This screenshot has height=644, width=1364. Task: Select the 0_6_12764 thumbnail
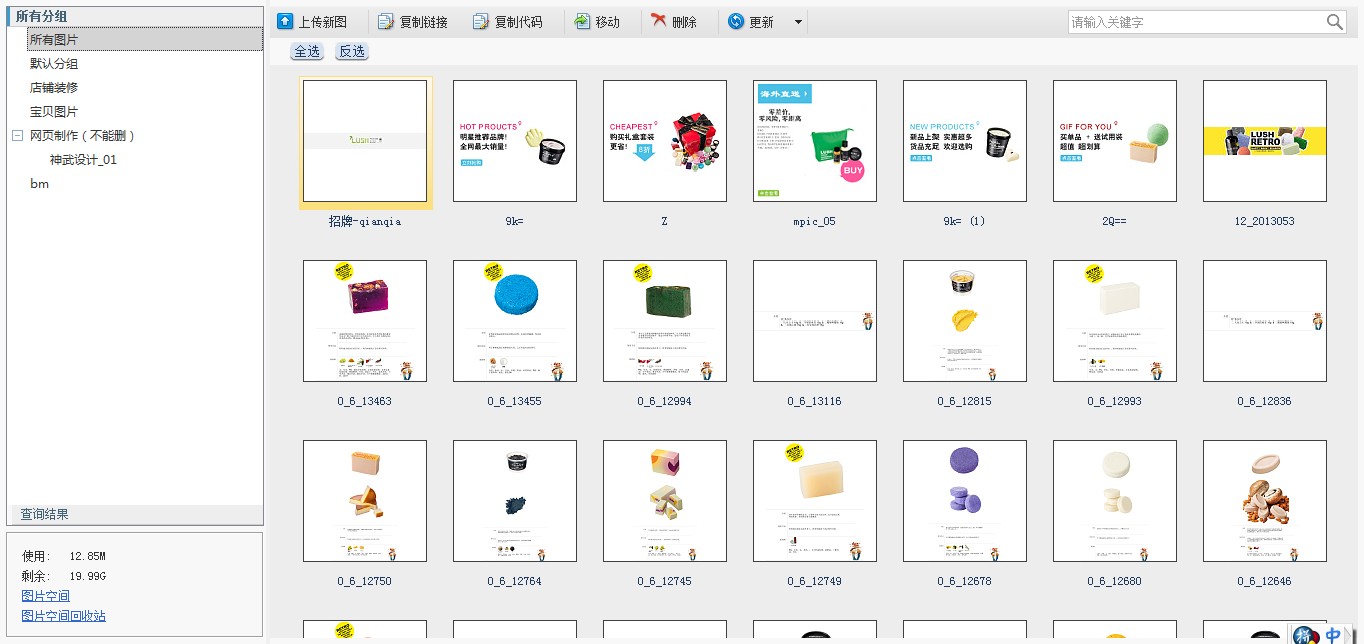point(515,501)
